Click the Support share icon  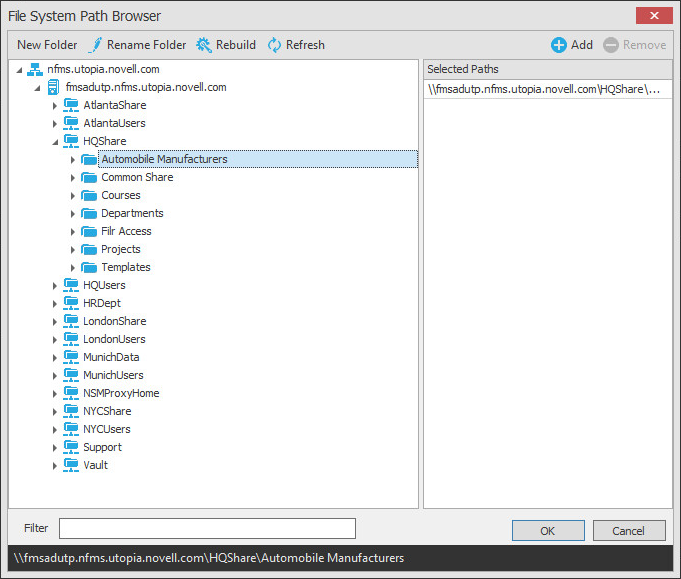tap(71, 447)
